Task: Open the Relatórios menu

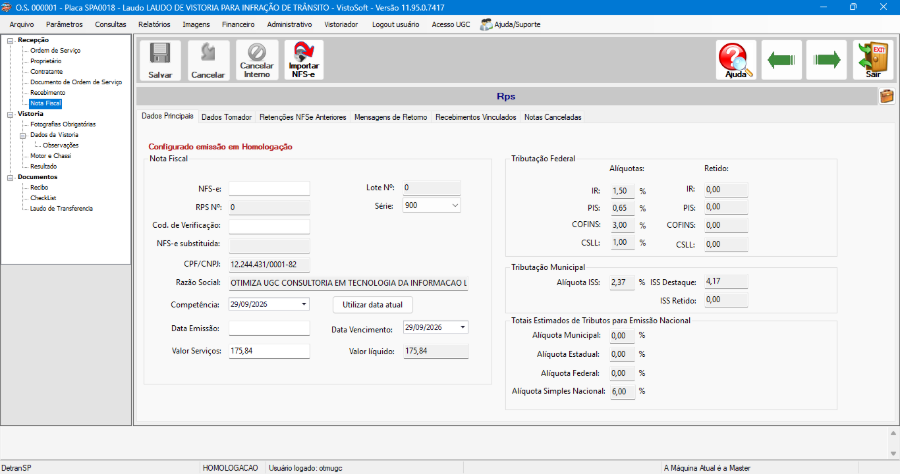Action: point(154,24)
